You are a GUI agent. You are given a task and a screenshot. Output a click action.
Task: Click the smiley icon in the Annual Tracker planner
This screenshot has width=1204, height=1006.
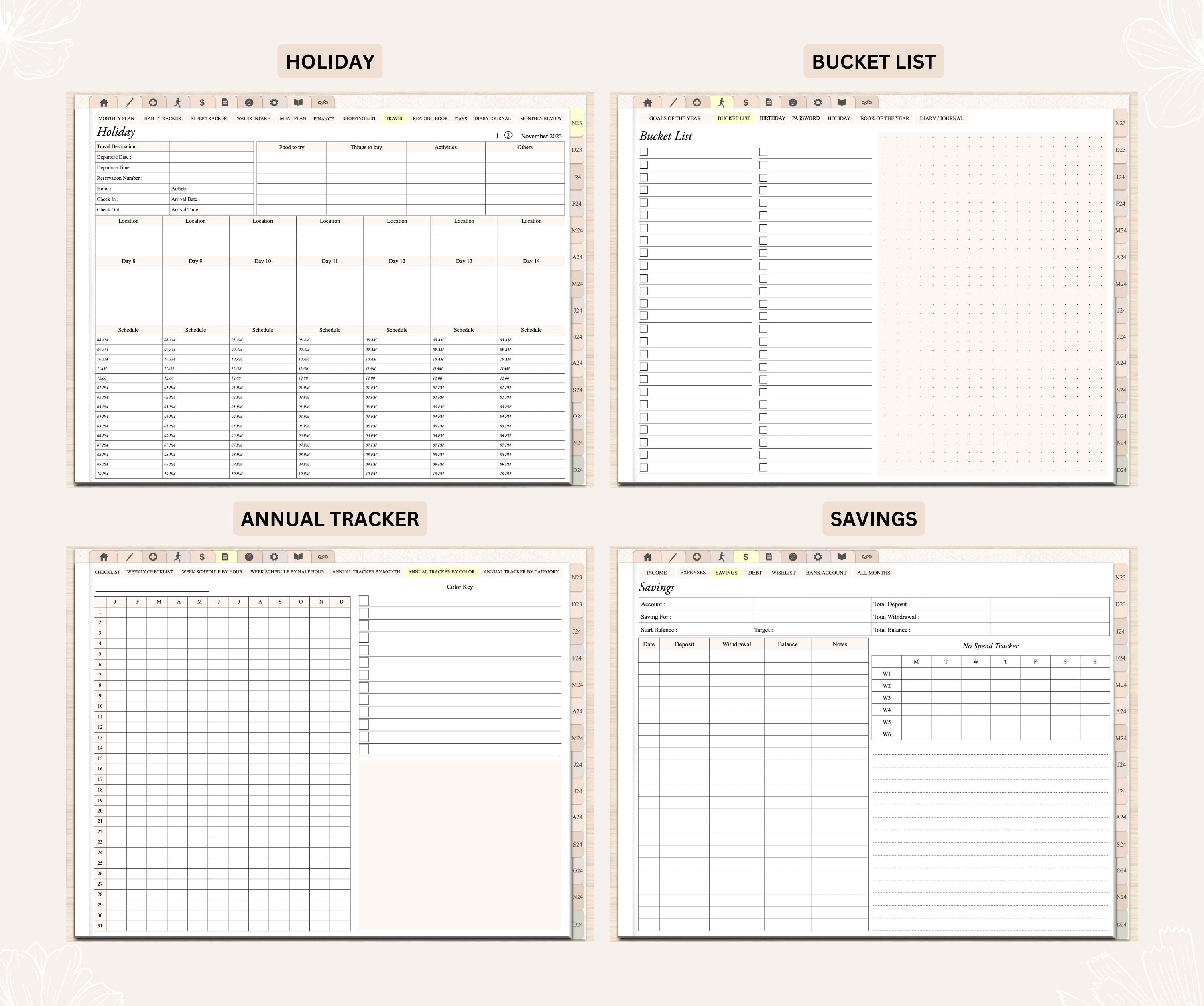pyautogui.click(x=249, y=557)
